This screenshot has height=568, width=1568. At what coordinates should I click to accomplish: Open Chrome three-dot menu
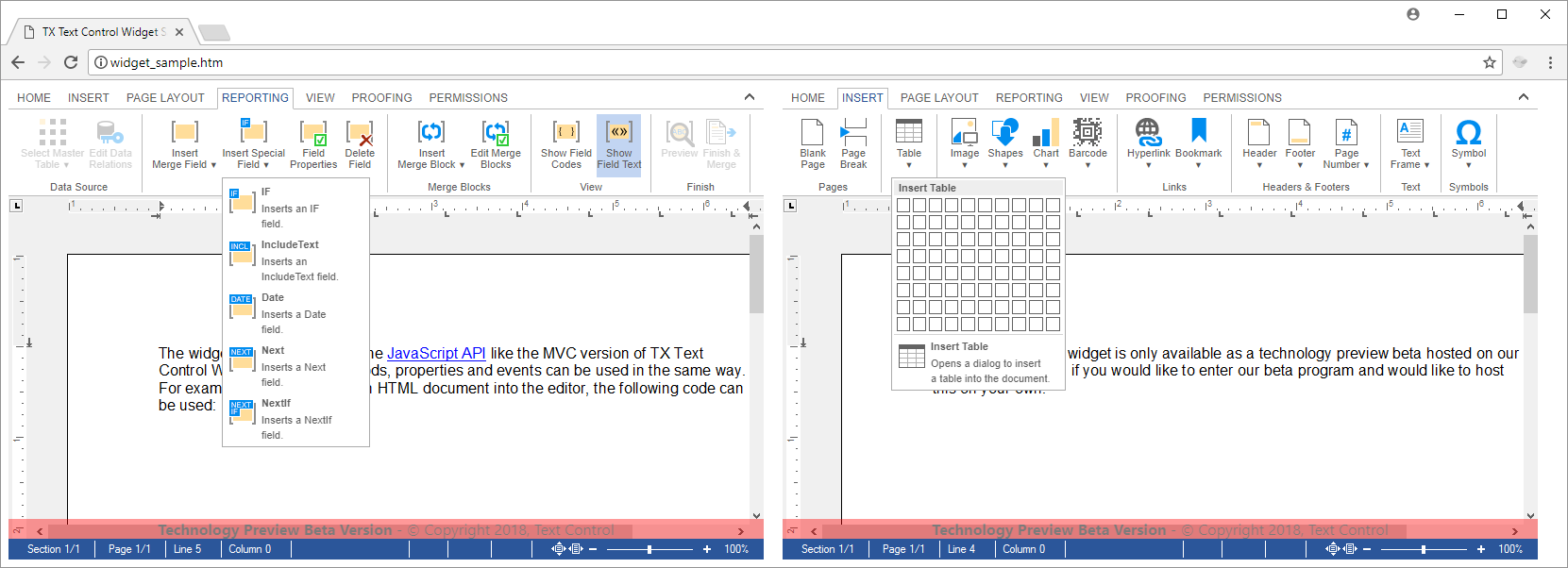(1550, 62)
